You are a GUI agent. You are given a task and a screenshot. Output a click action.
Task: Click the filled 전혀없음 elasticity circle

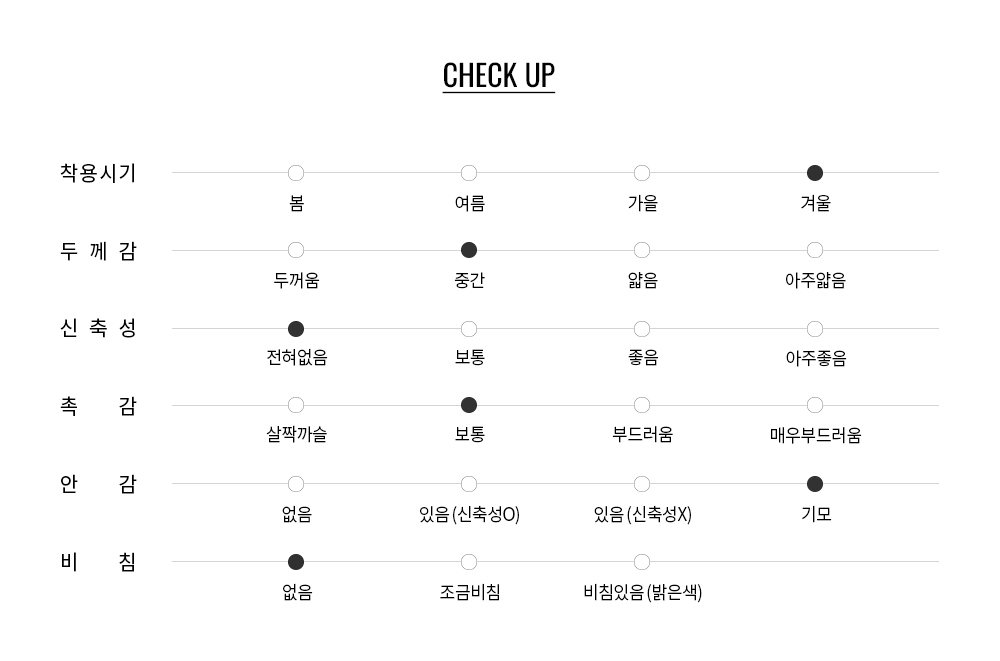(x=296, y=329)
